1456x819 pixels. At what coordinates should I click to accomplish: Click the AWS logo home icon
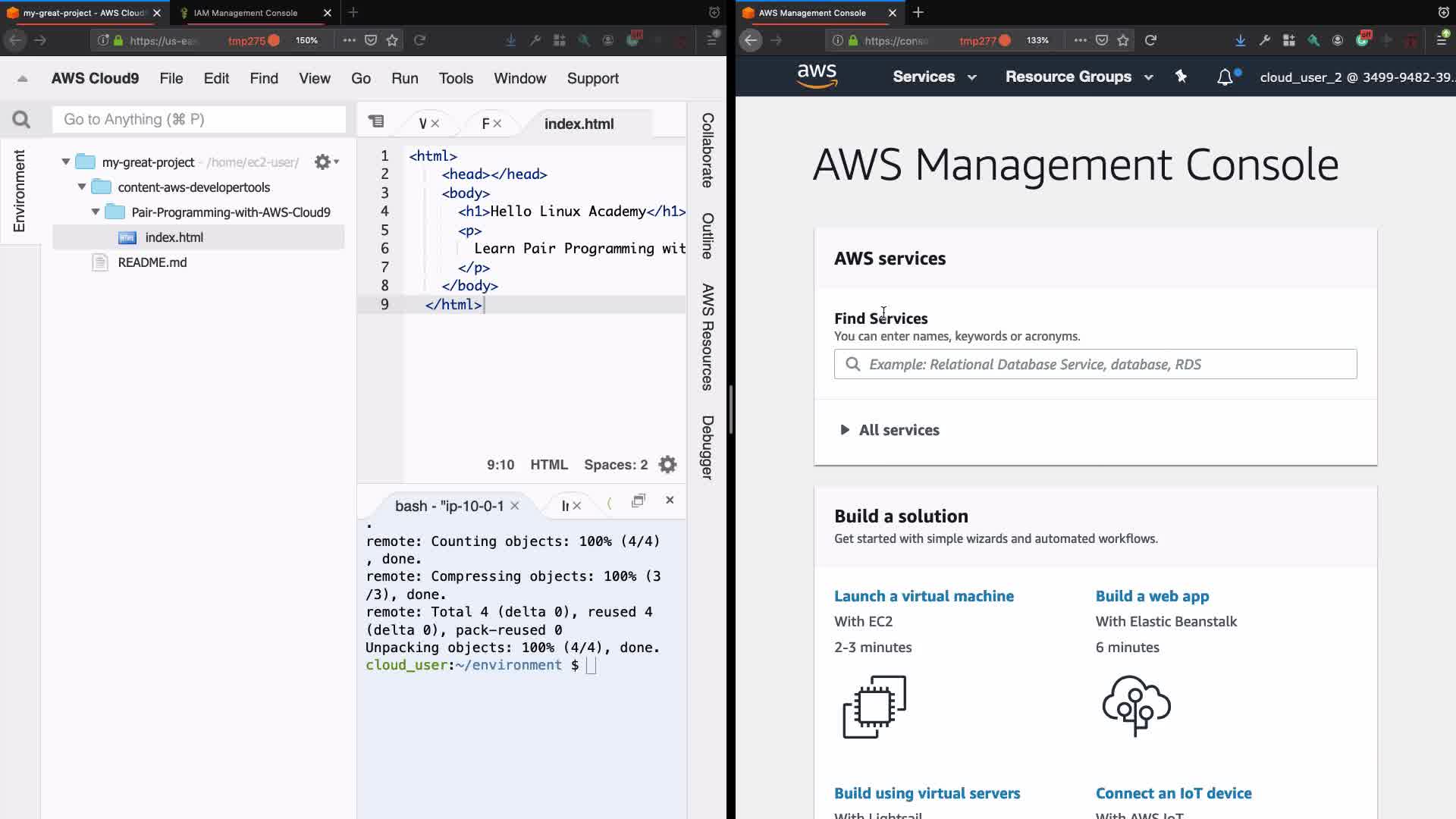point(817,77)
